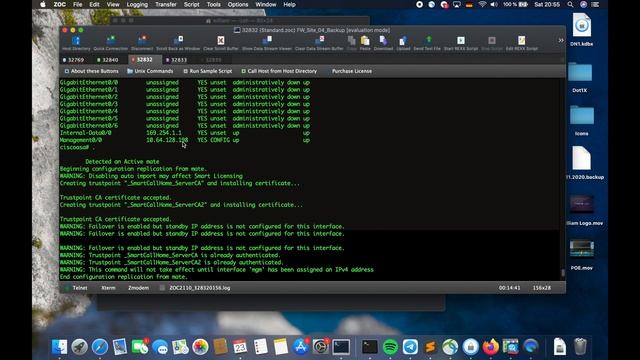Switch to session tab 32833
Image resolution: width=640 pixels, height=360 pixels.
click(176, 60)
